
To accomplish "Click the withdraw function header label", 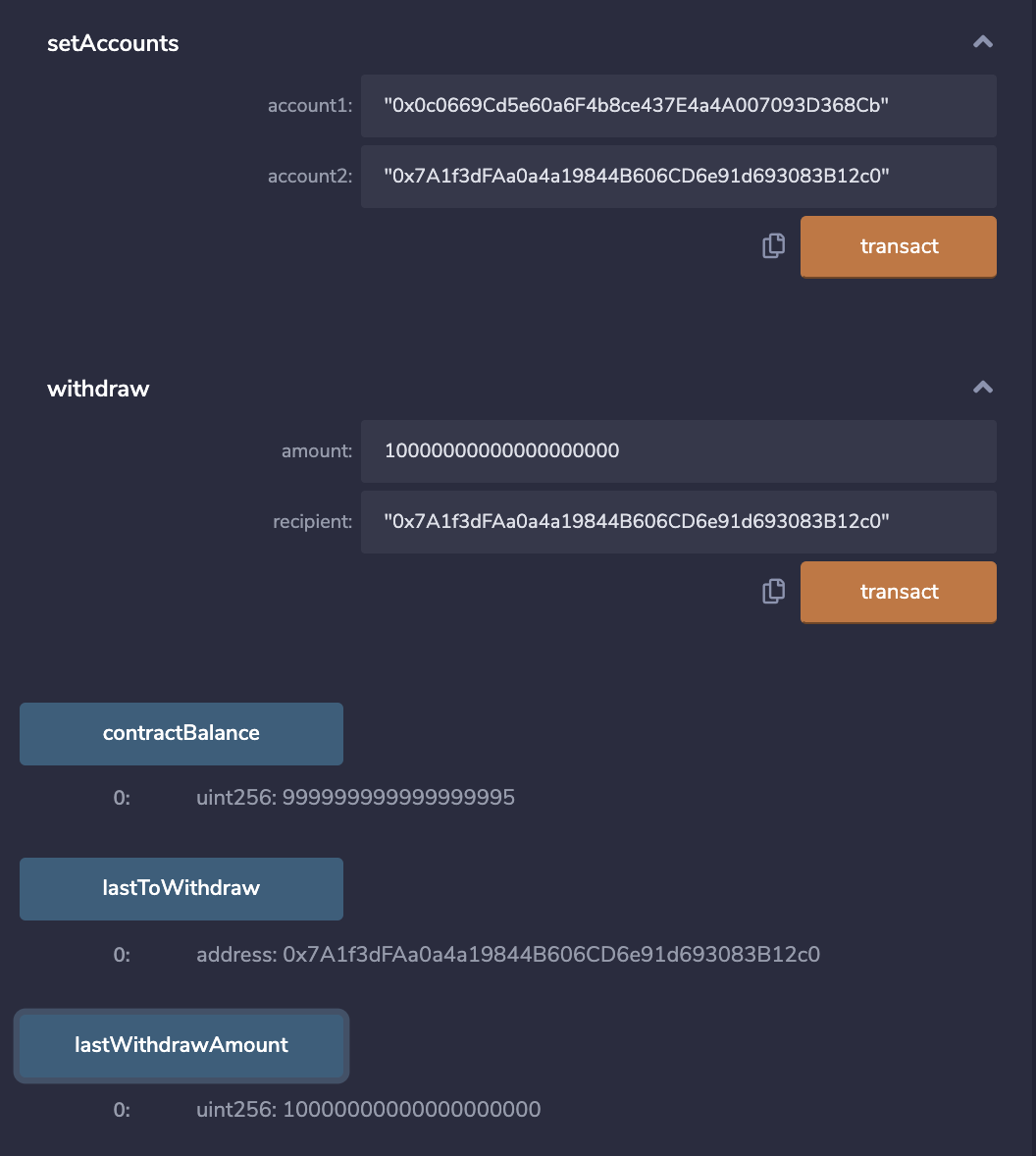I will (x=98, y=389).
